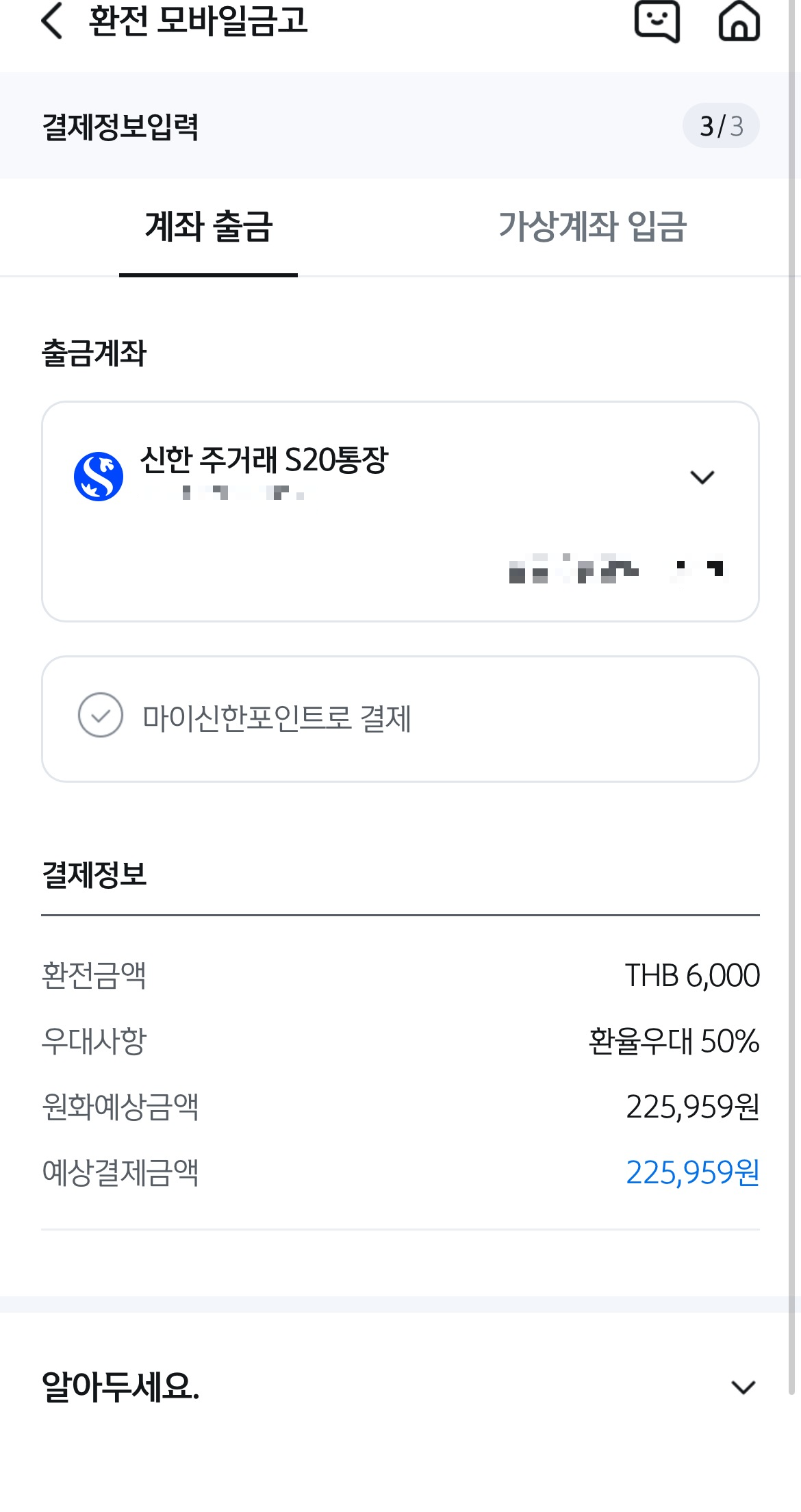Click the vertical scrollbar on right edge
The width and height of the screenshot is (801, 1512).
tap(793, 697)
